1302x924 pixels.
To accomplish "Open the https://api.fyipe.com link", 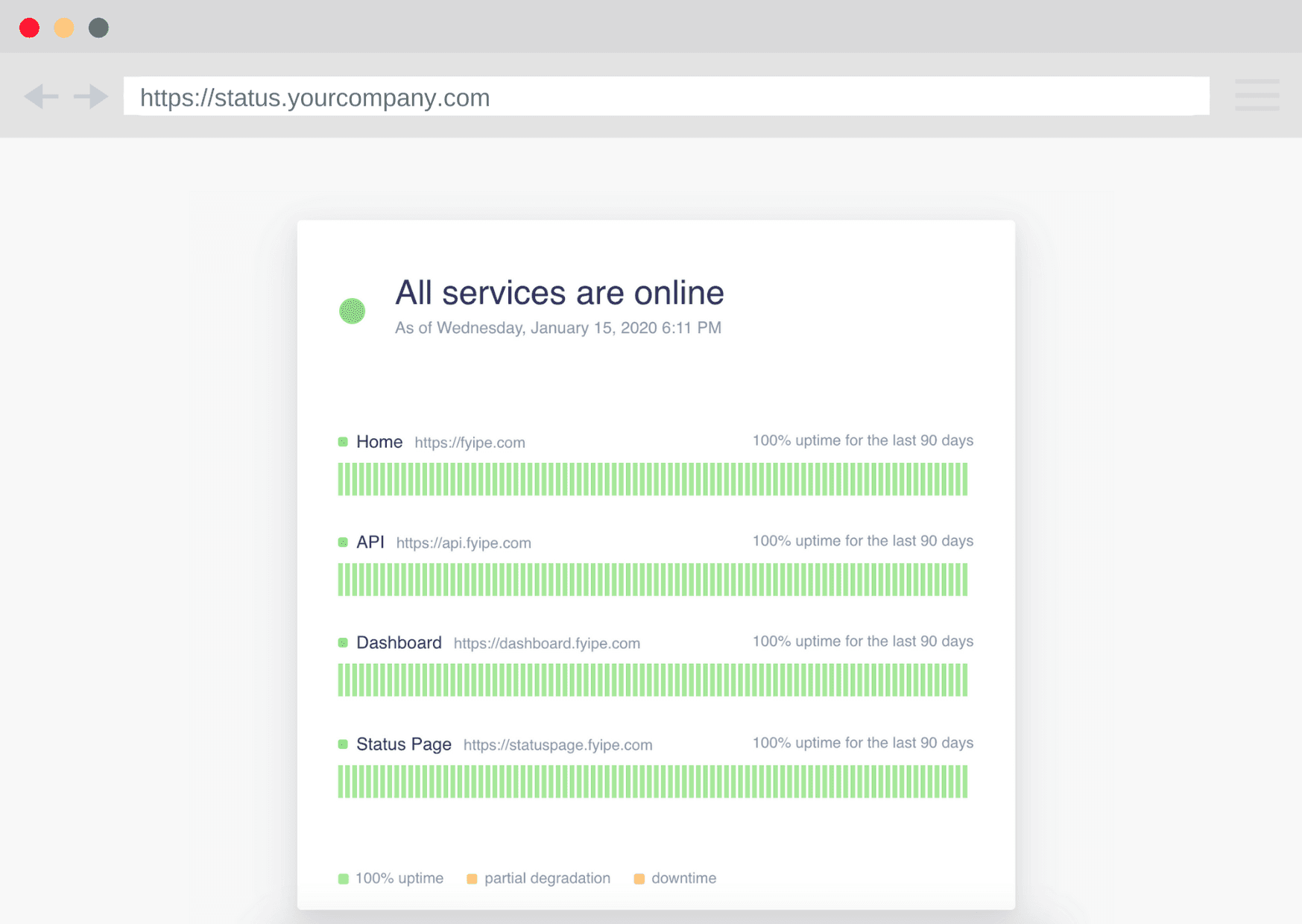I will click(464, 543).
